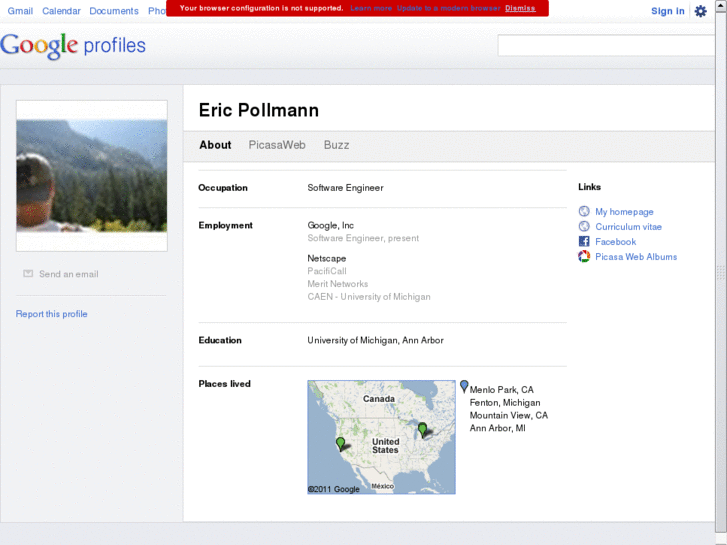Click the globe icon next to My homepage
Image resolution: width=727 pixels, height=545 pixels.
[x=584, y=212]
